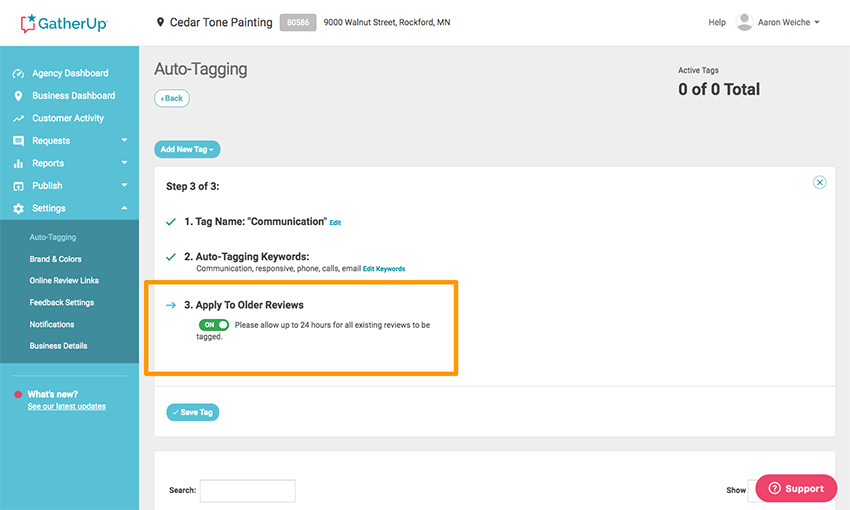Viewport: 850px width, 510px height.
Task: Select Online Review Links submenu item
Action: click(x=64, y=280)
